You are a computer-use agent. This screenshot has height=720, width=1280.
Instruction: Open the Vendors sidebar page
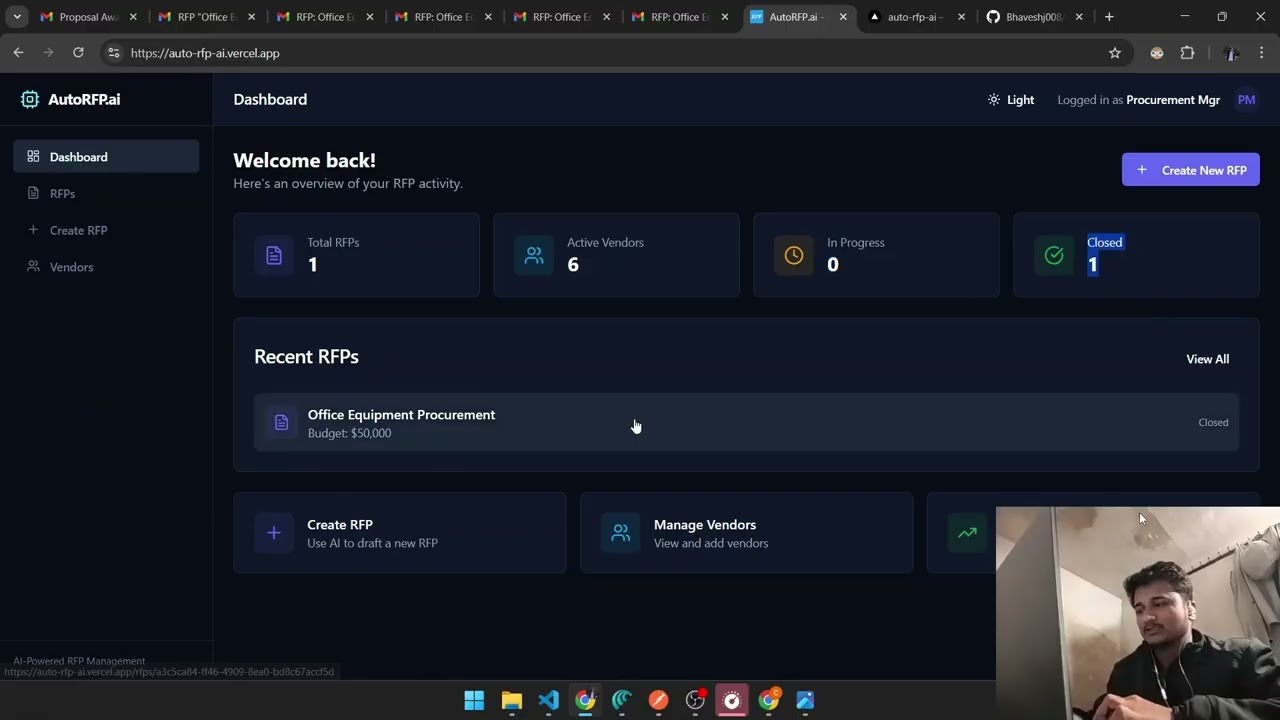click(106, 267)
